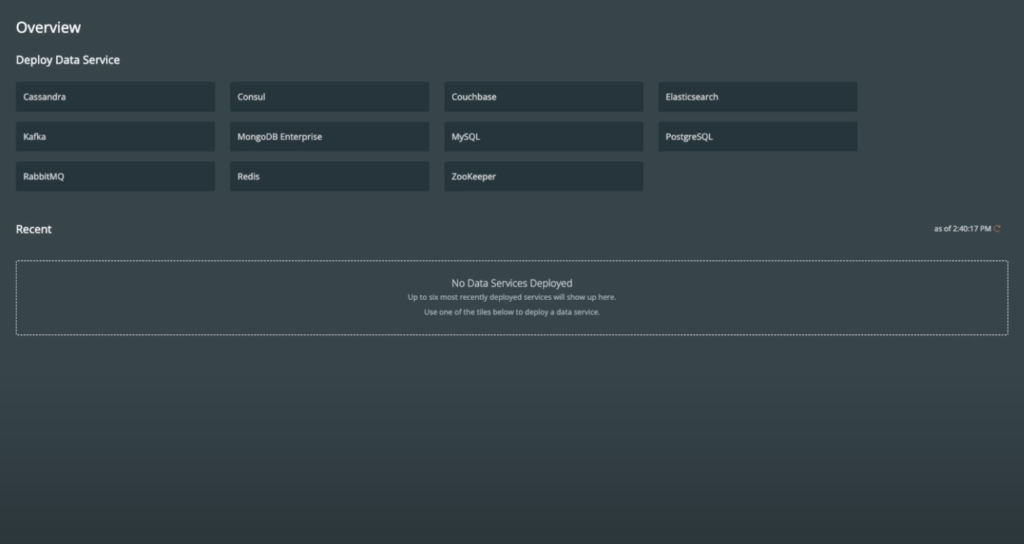Open the ZooKeeper tile
Viewport: 1024px width, 544px height.
(543, 177)
